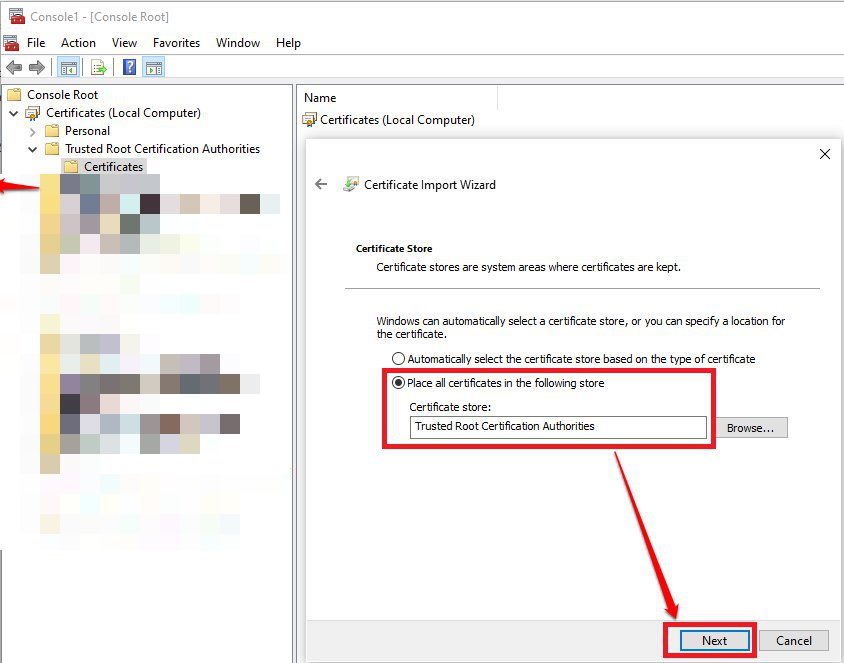This screenshot has height=663, width=844.
Task: Cancel the Certificate Import Wizard
Action: tap(794, 640)
